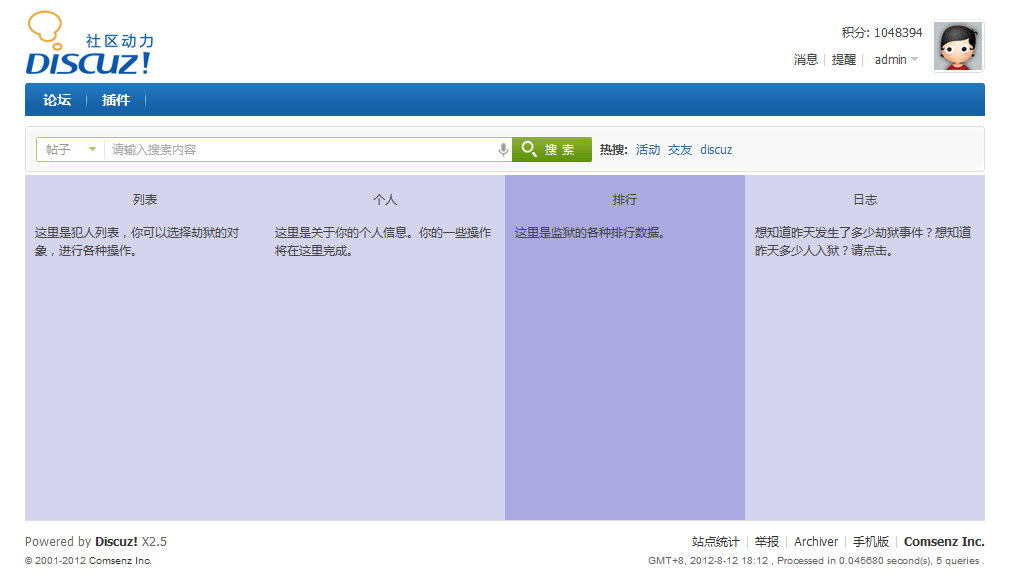1012x584 pixels.
Task: Click the 这里是关于你的个人信息 description text
Action: pos(383,242)
